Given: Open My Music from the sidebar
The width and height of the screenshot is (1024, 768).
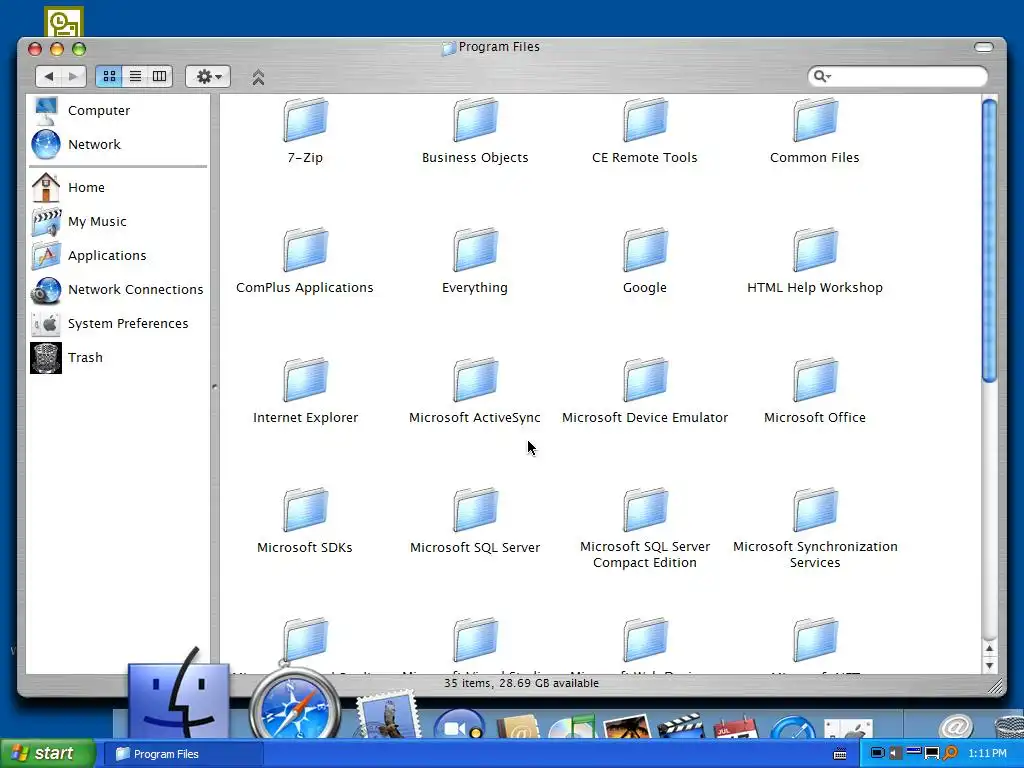Looking at the screenshot, I should (x=79, y=221).
